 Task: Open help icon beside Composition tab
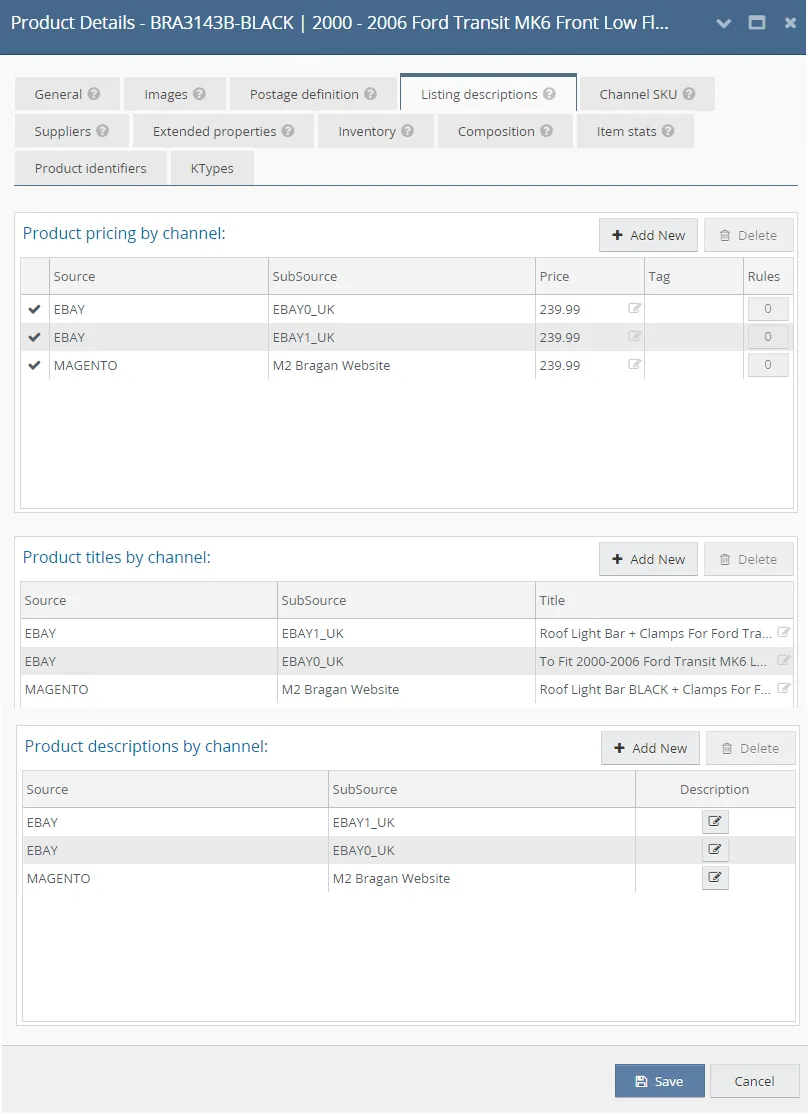tap(546, 131)
